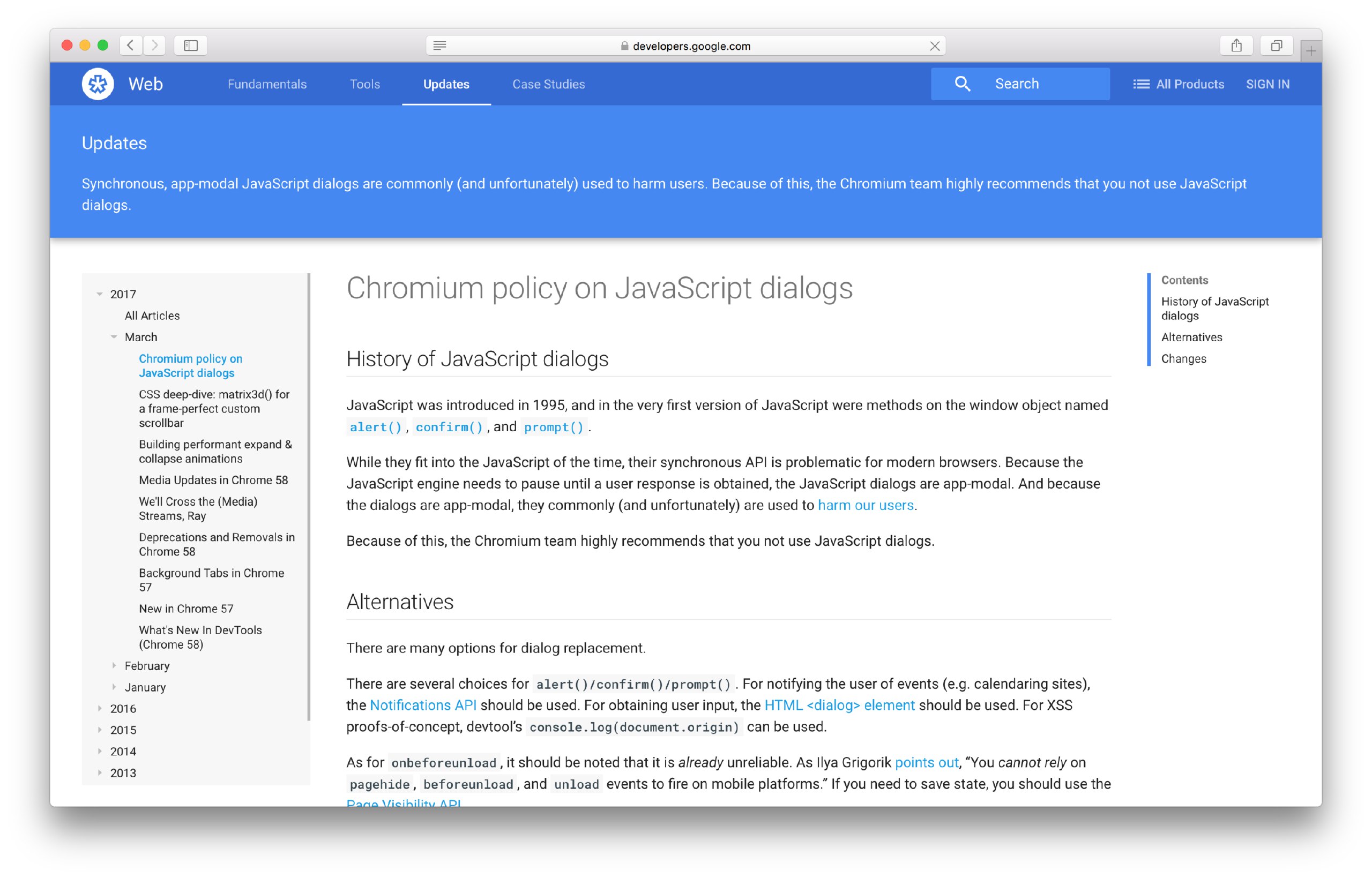Open New in Chrome 57 article
This screenshot has height=878, width=1372.
click(x=186, y=609)
